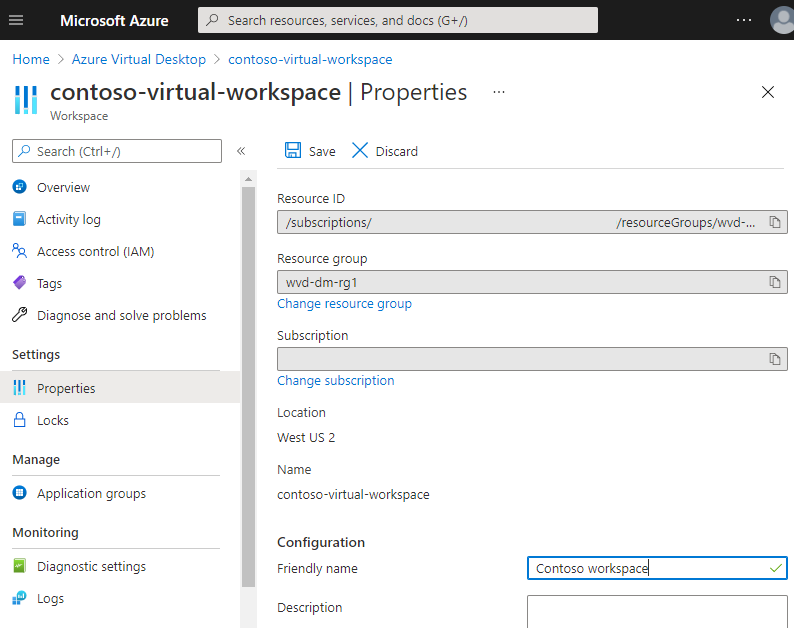Click the search magnifier icon in top bar
Image resolution: width=794 pixels, height=628 pixels.
point(212,20)
